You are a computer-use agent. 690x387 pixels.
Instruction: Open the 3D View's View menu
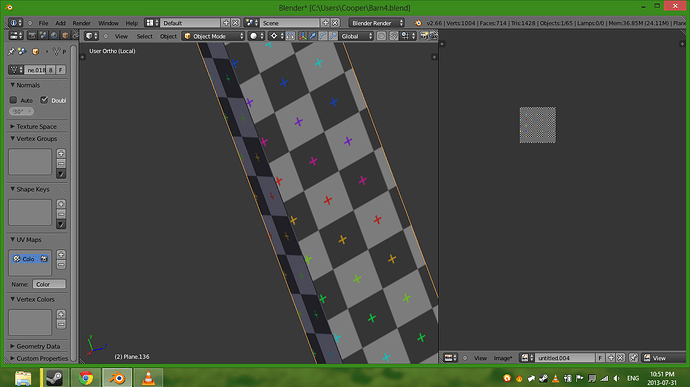click(x=121, y=36)
